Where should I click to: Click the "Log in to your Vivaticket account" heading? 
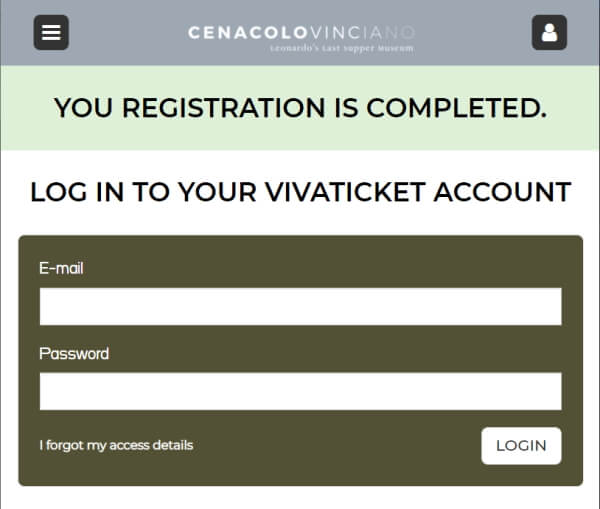pos(300,192)
